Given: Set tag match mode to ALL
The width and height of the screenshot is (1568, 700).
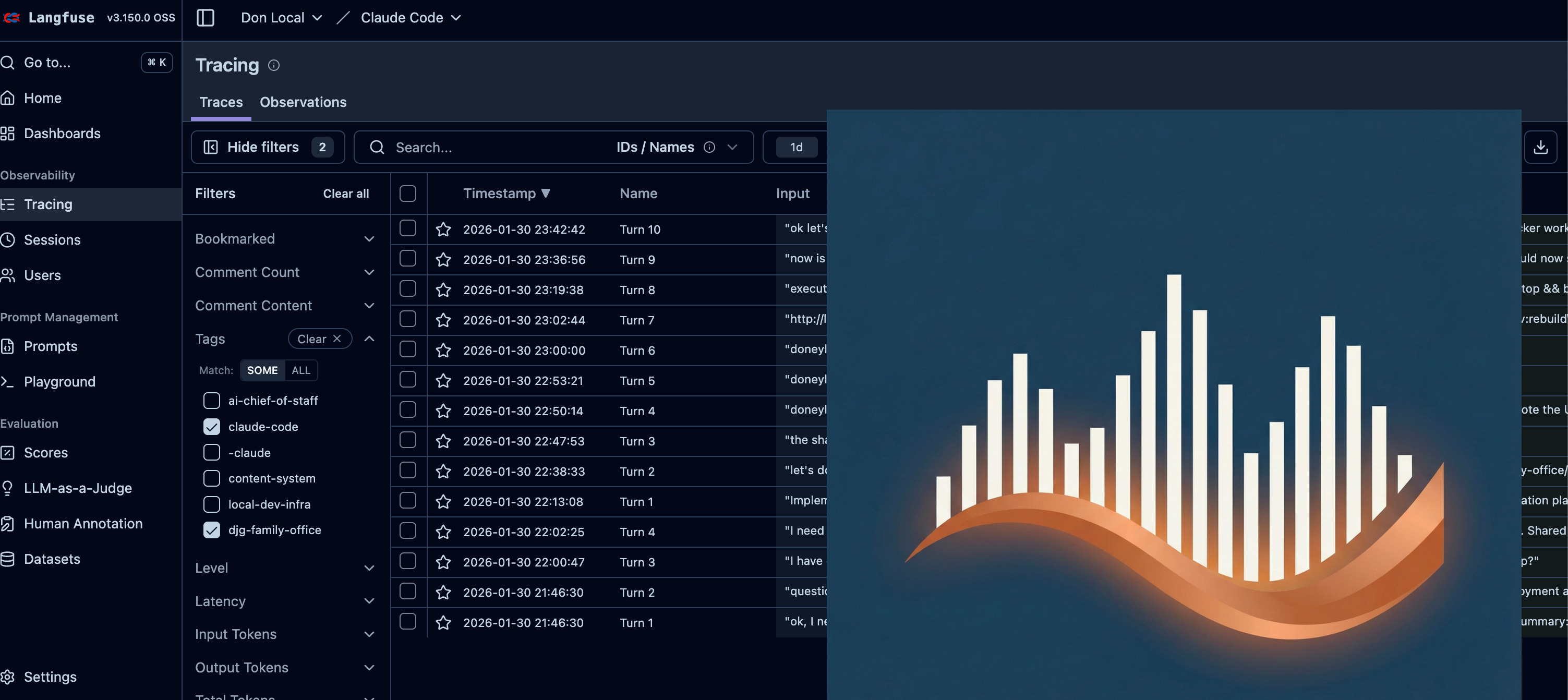Looking at the screenshot, I should pos(300,370).
